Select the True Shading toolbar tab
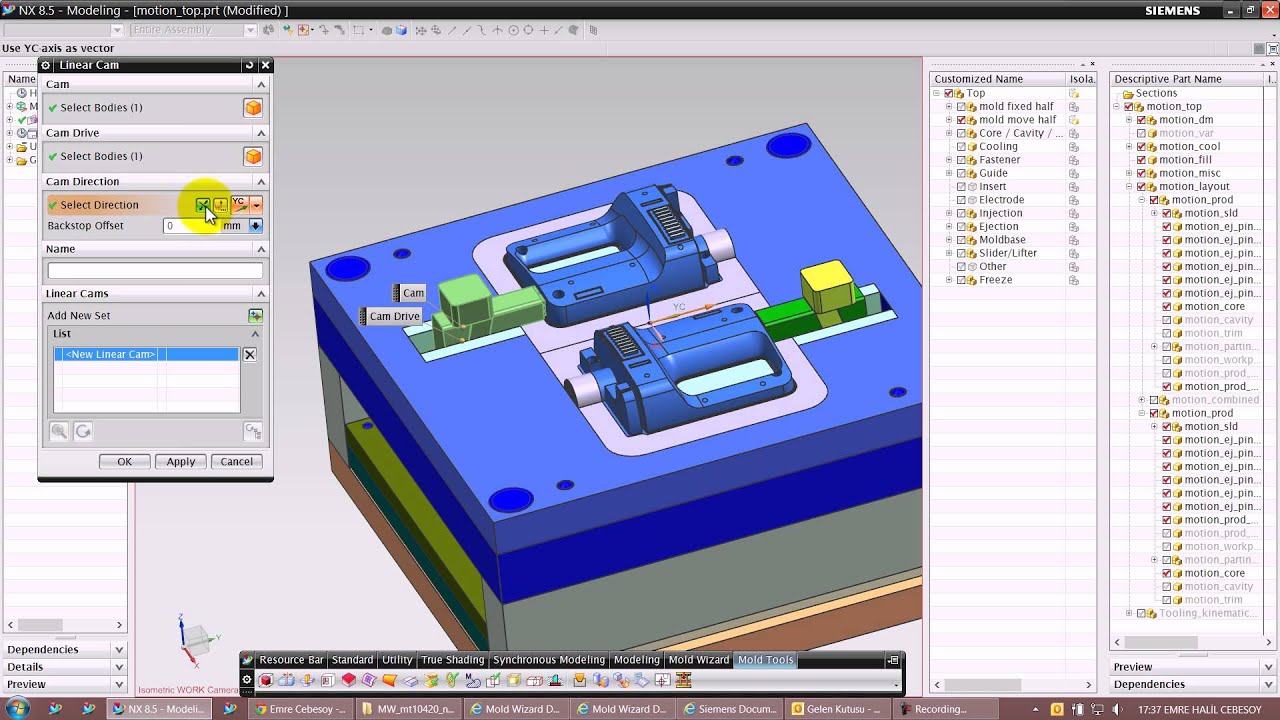This screenshot has width=1280, height=720. coord(453,660)
